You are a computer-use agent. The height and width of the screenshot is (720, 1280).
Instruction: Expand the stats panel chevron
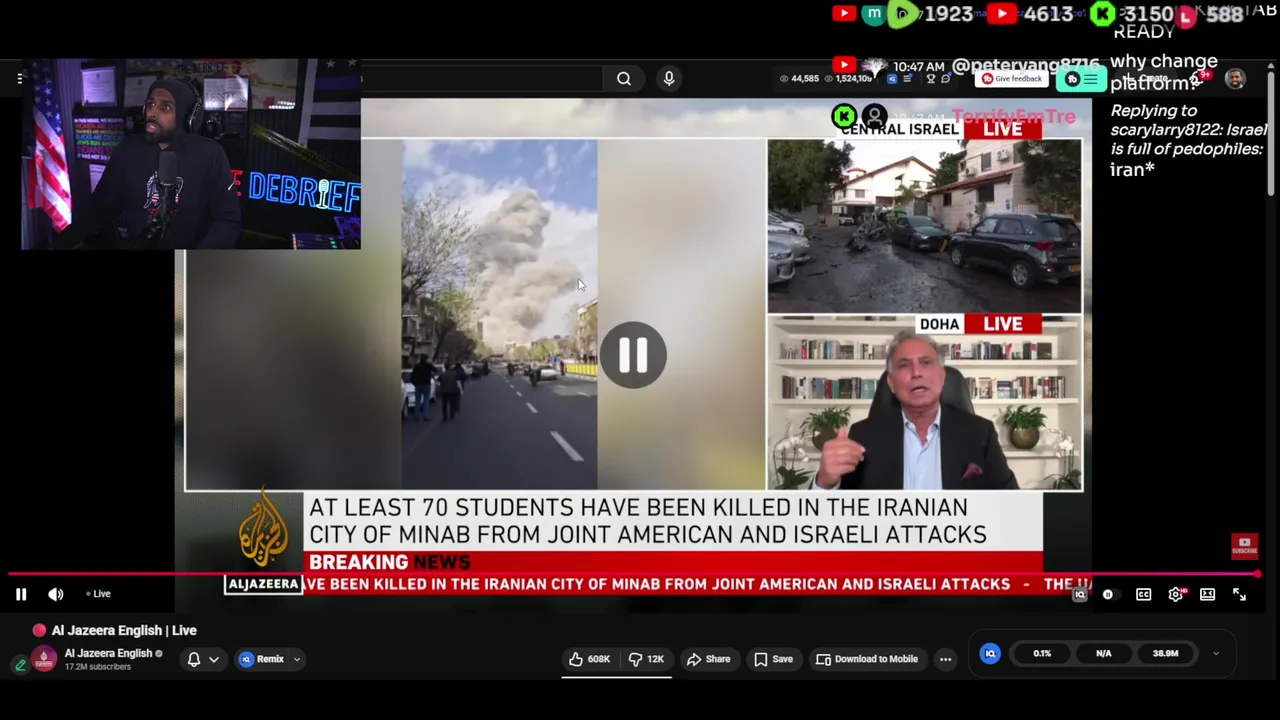tap(1216, 654)
